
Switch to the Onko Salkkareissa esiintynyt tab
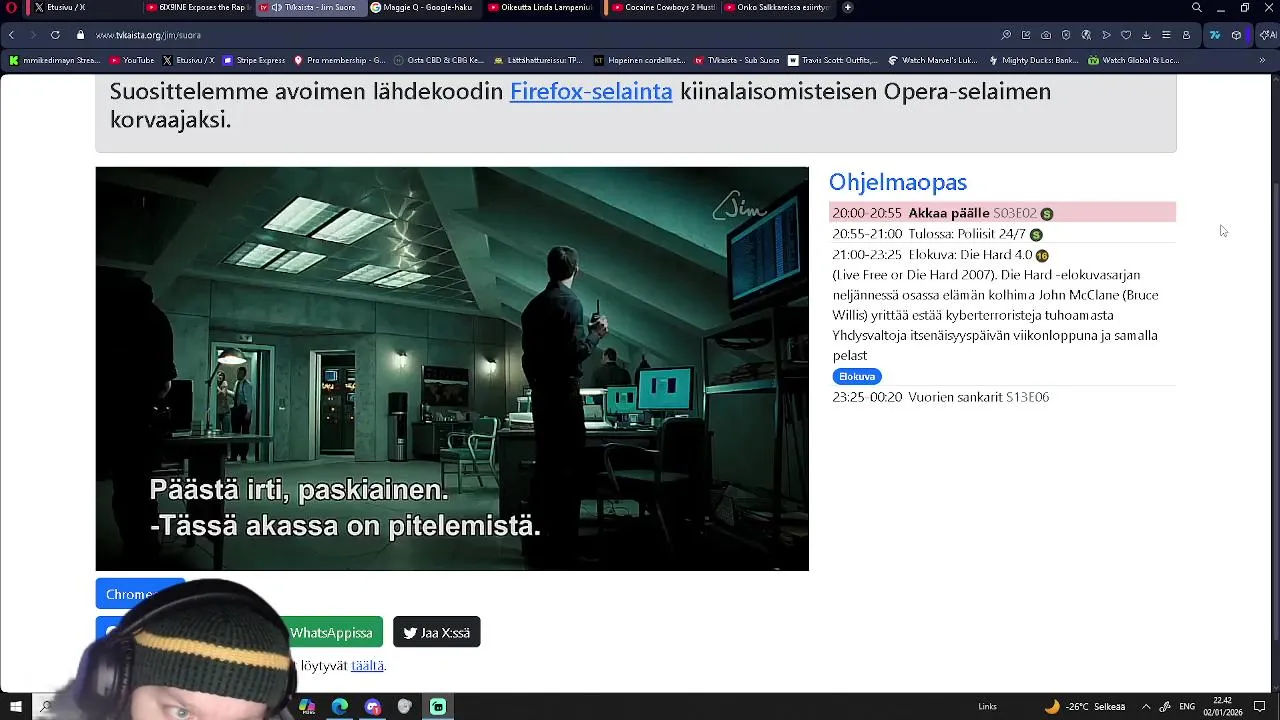775,7
